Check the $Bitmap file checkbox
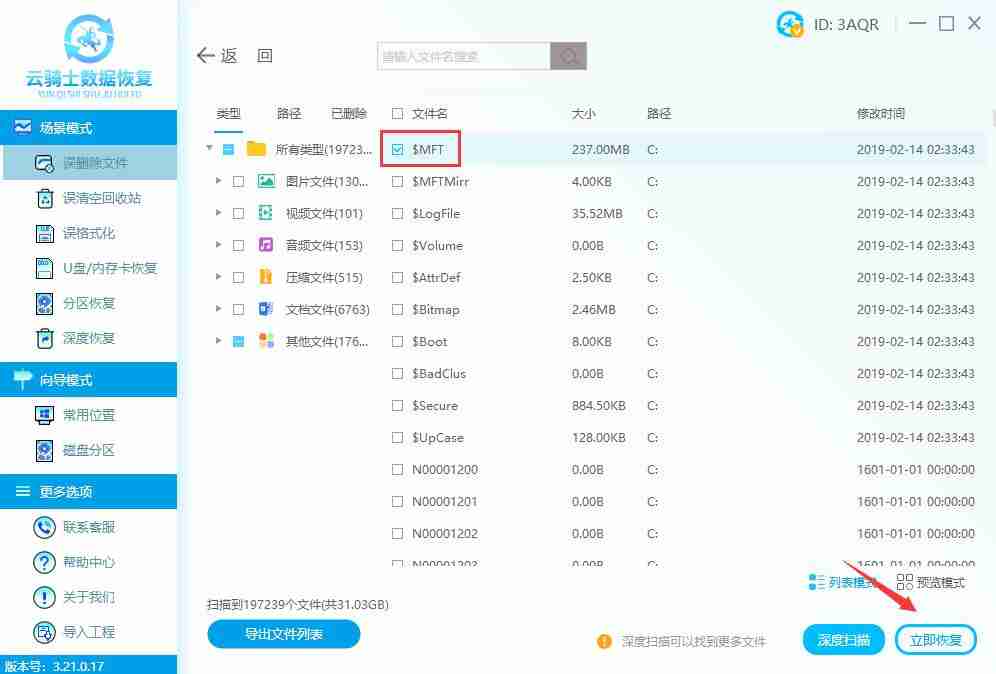 point(398,309)
